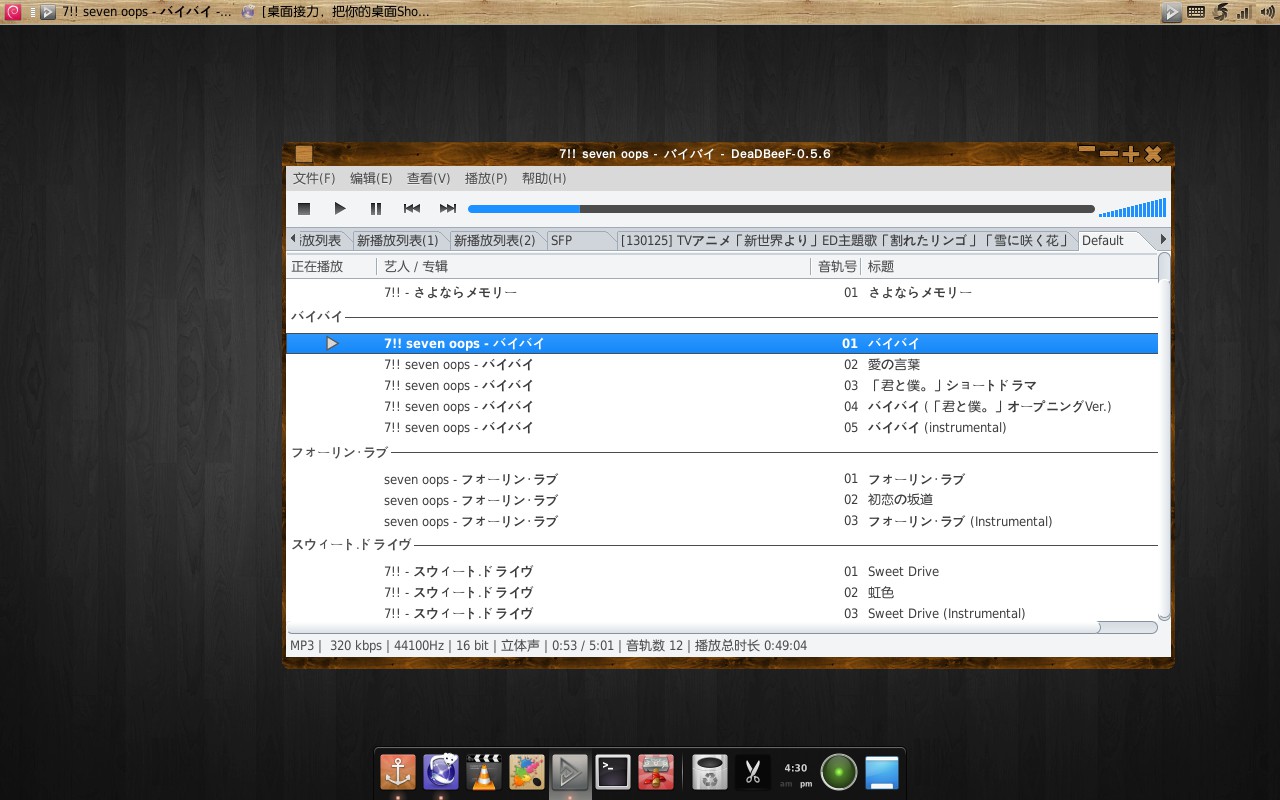Open the trash bin in dock
The image size is (1280, 800).
(710, 772)
